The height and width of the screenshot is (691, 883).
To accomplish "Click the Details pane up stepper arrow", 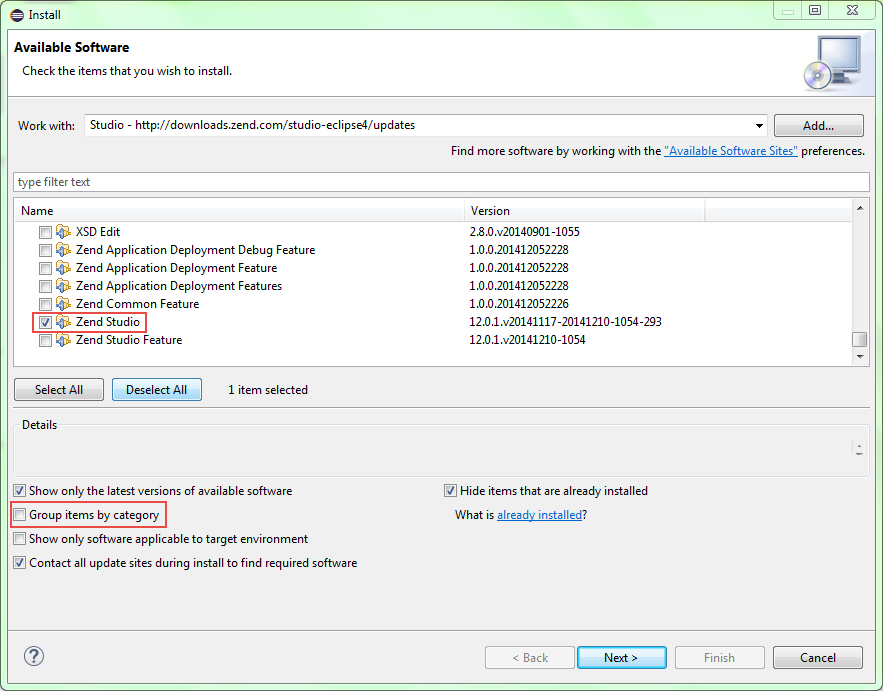I will [859, 446].
